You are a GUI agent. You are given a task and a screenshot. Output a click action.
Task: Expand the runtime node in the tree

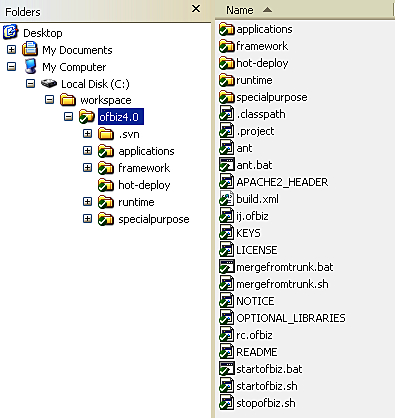pos(87,202)
